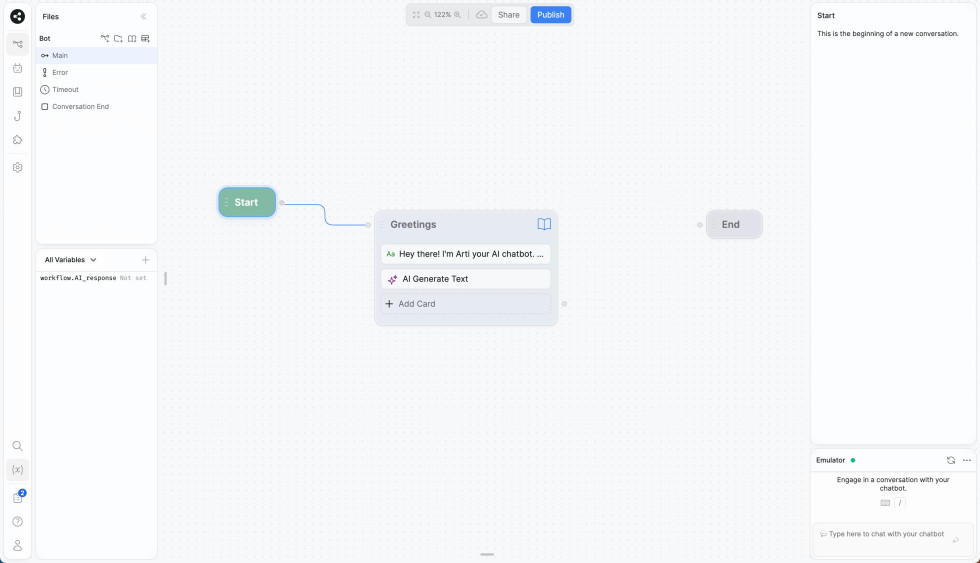
Task: Click the emulator chat input field
Action: (882, 535)
